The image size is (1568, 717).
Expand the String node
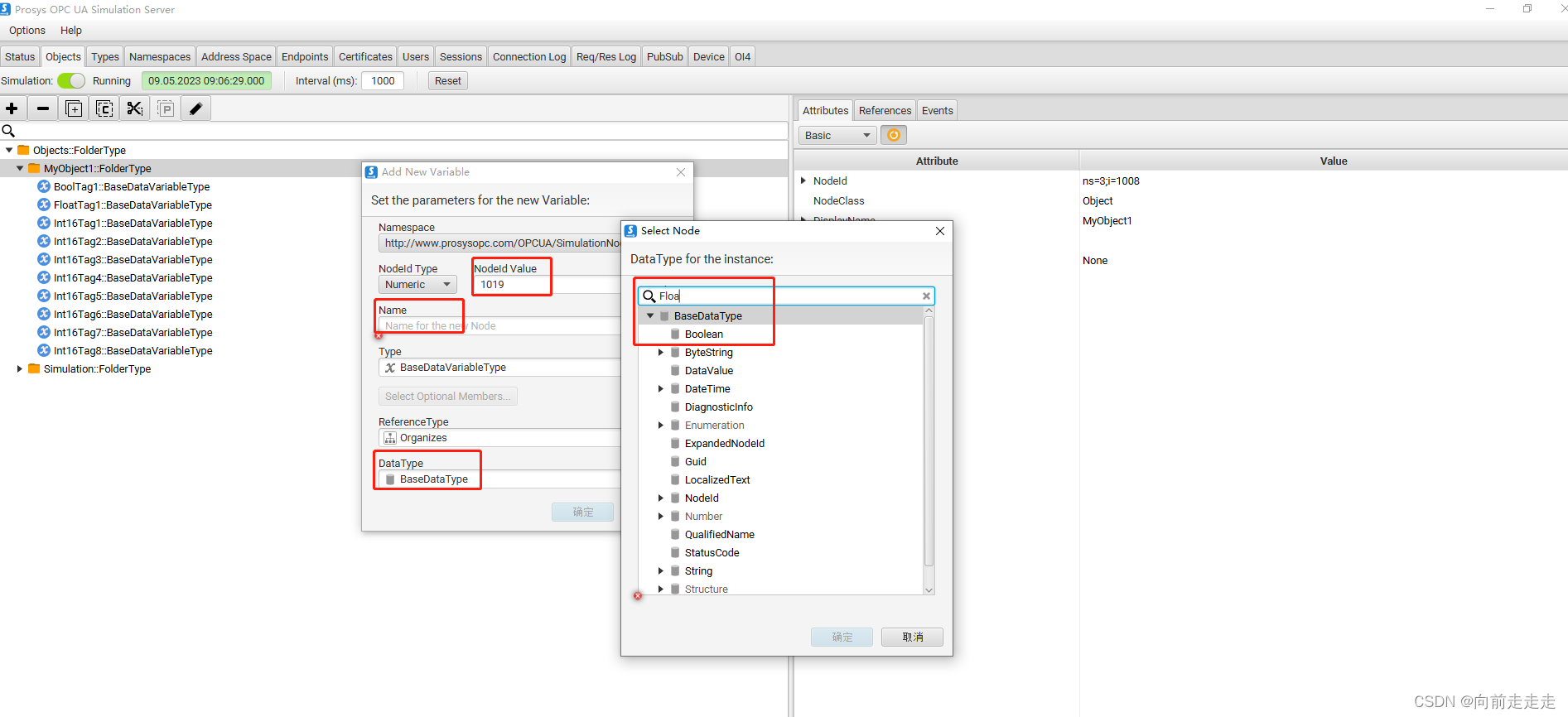[661, 571]
